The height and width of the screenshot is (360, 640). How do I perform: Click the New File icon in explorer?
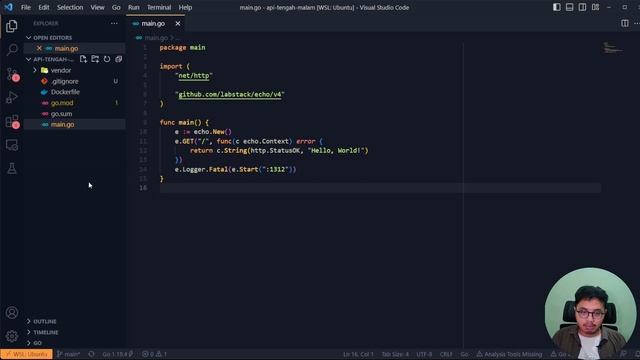point(83,59)
